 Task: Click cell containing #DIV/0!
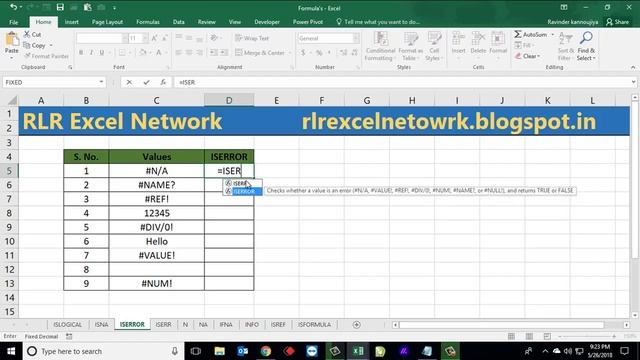coord(157,227)
